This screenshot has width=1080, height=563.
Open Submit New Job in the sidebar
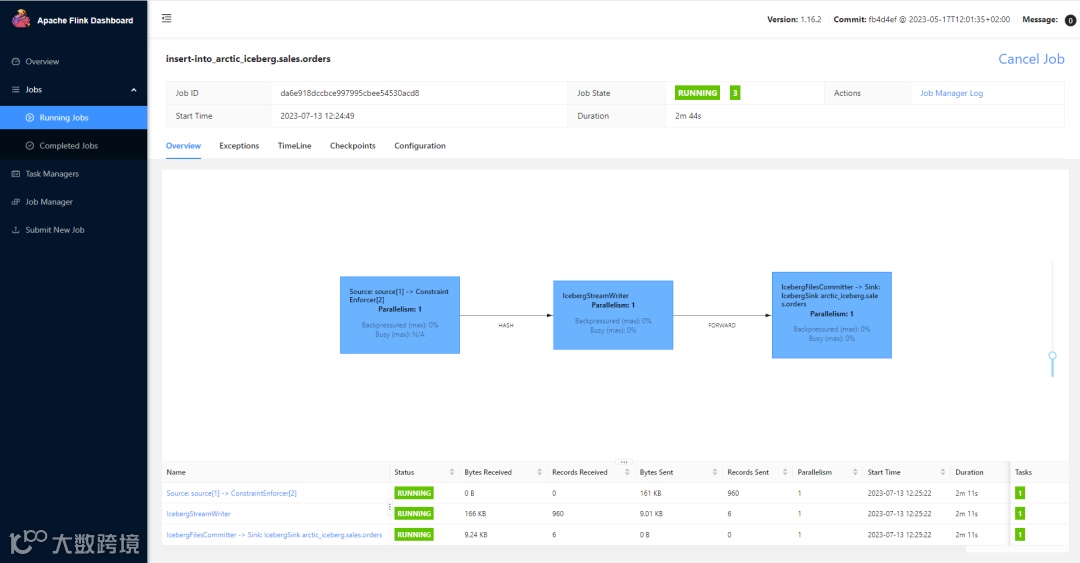click(55, 230)
